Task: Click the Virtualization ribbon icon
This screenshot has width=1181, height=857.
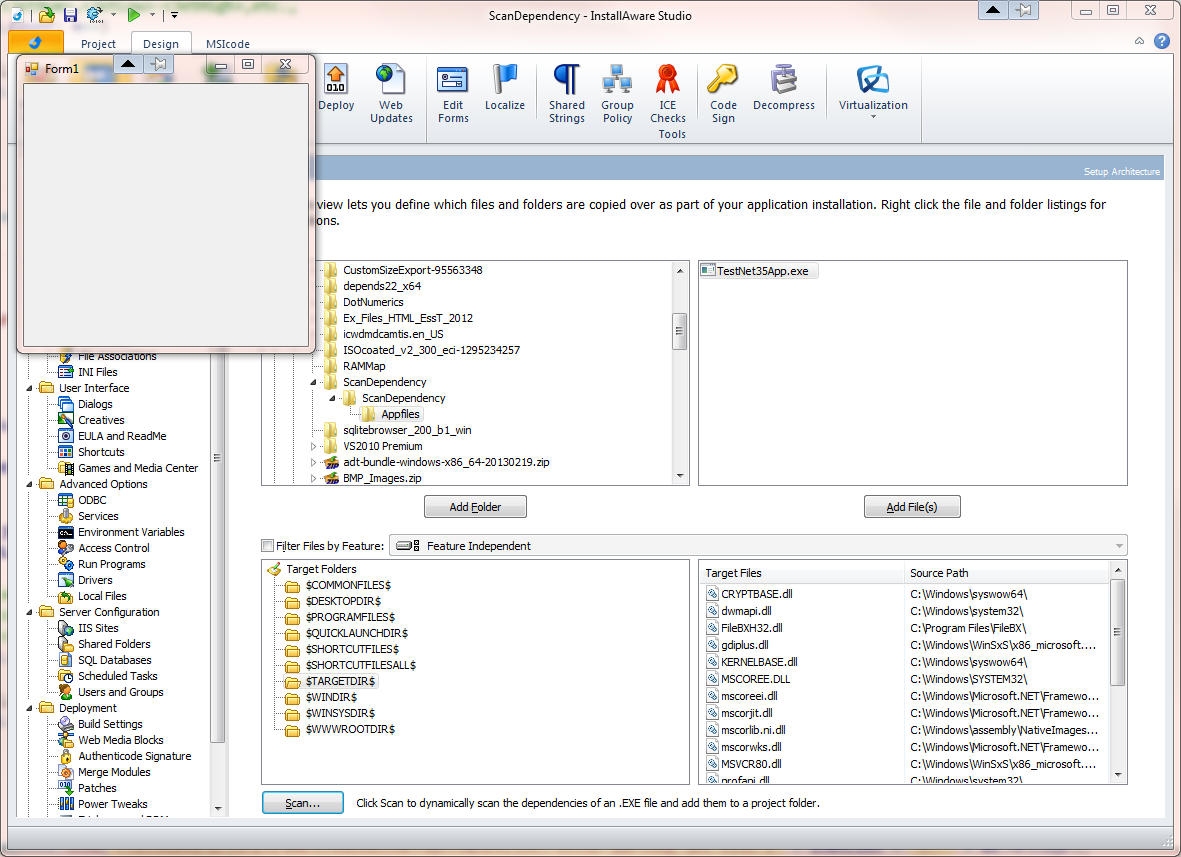Action: pos(873,79)
